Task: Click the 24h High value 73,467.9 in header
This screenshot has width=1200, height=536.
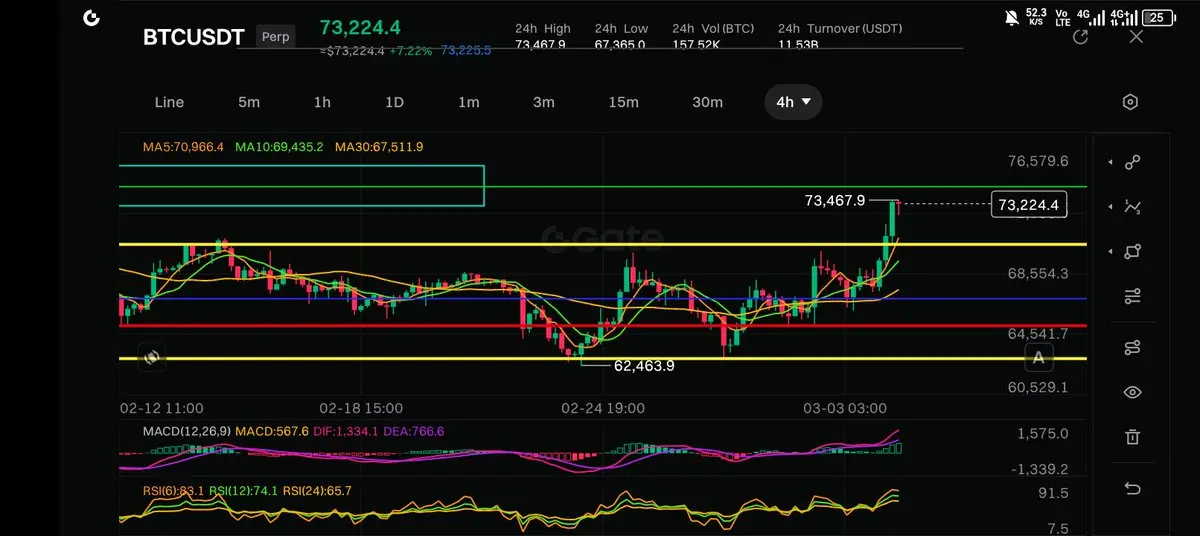Action: coord(540,44)
